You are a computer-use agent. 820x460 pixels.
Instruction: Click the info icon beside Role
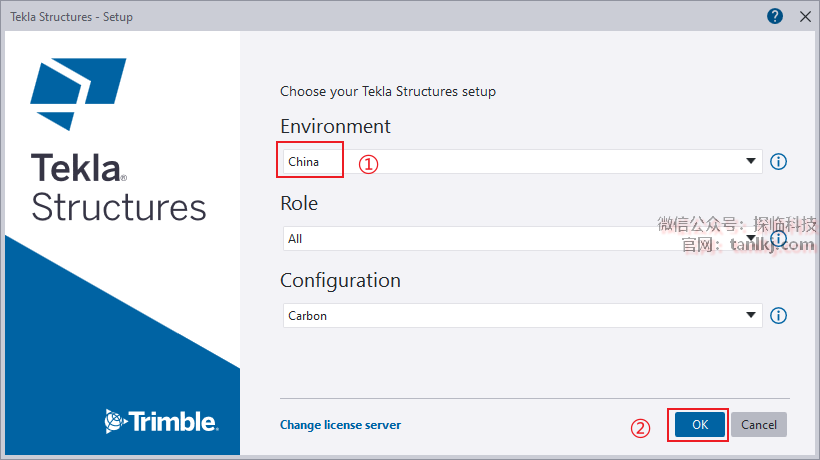[x=779, y=239]
